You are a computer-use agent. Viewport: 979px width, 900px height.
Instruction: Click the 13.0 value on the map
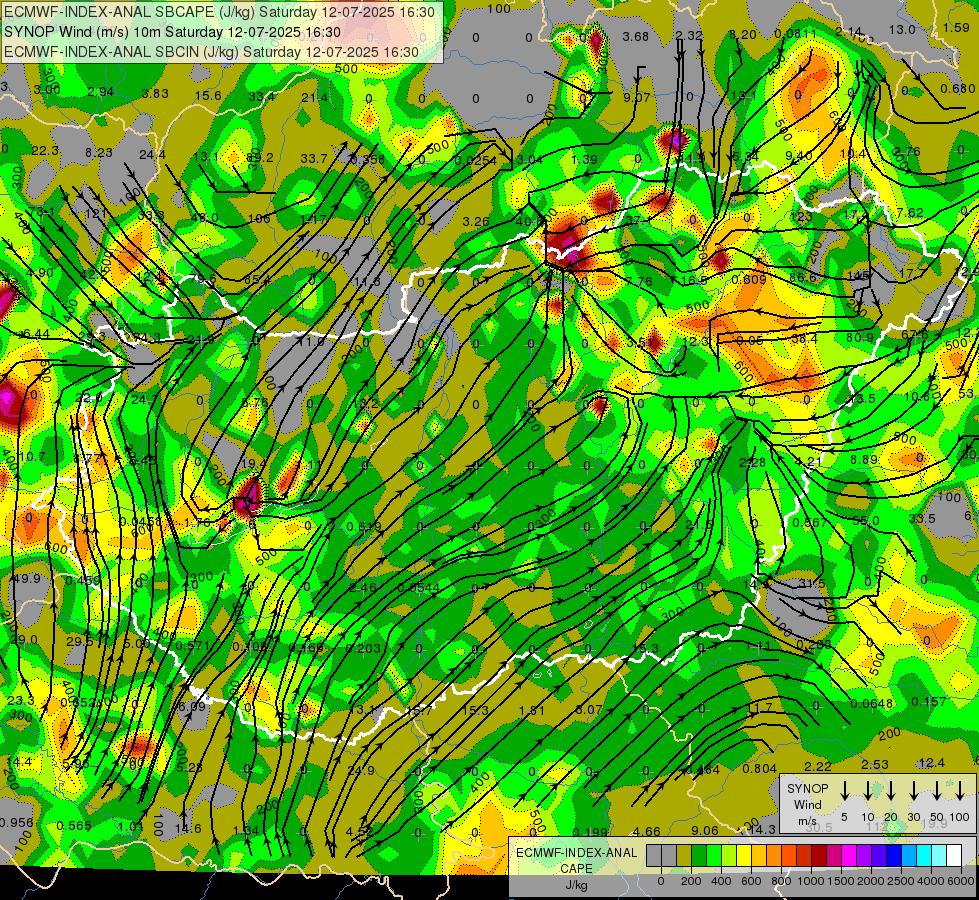click(x=902, y=29)
